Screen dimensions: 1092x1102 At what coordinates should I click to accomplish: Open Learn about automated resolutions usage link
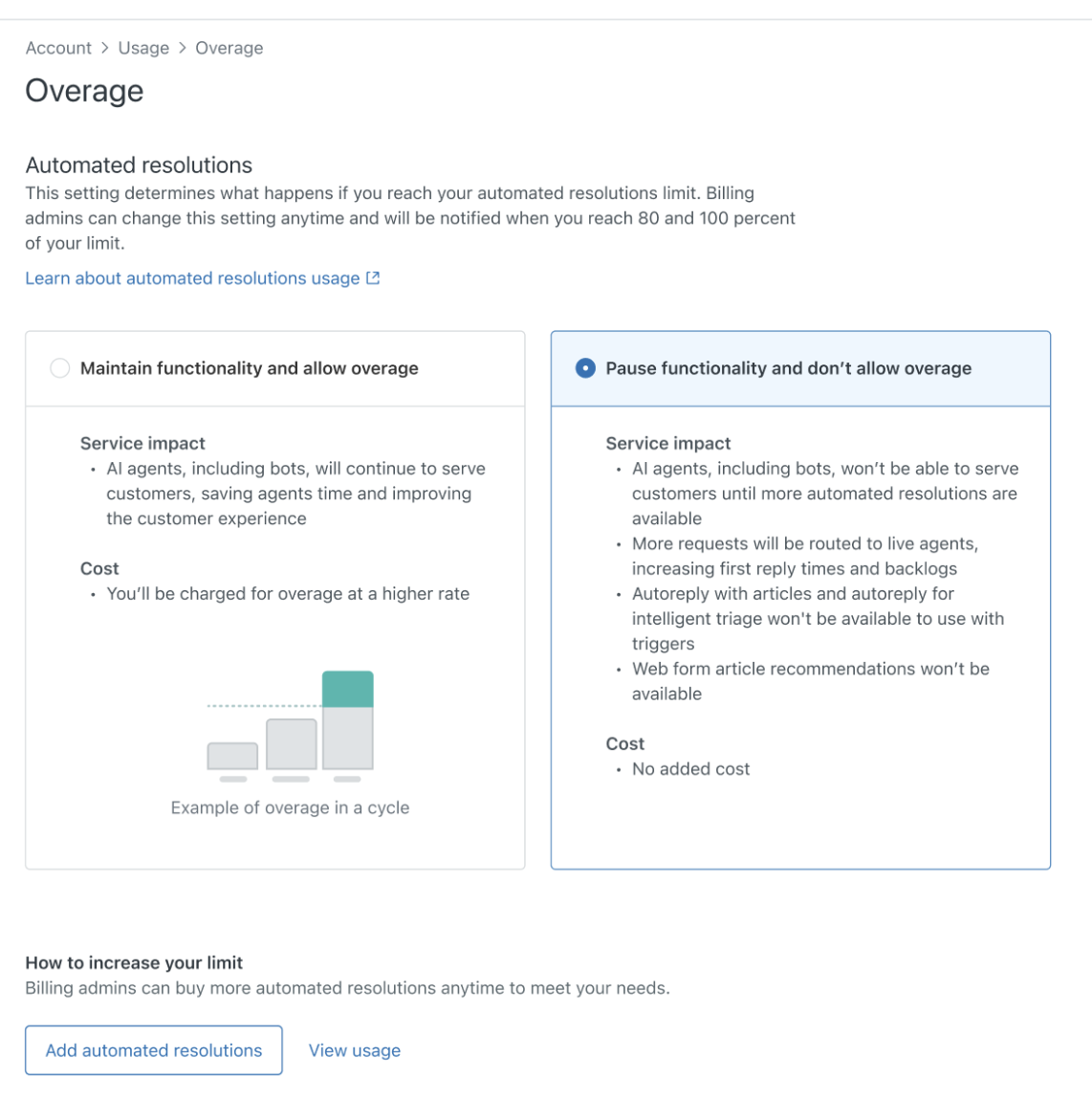pyautogui.click(x=192, y=278)
